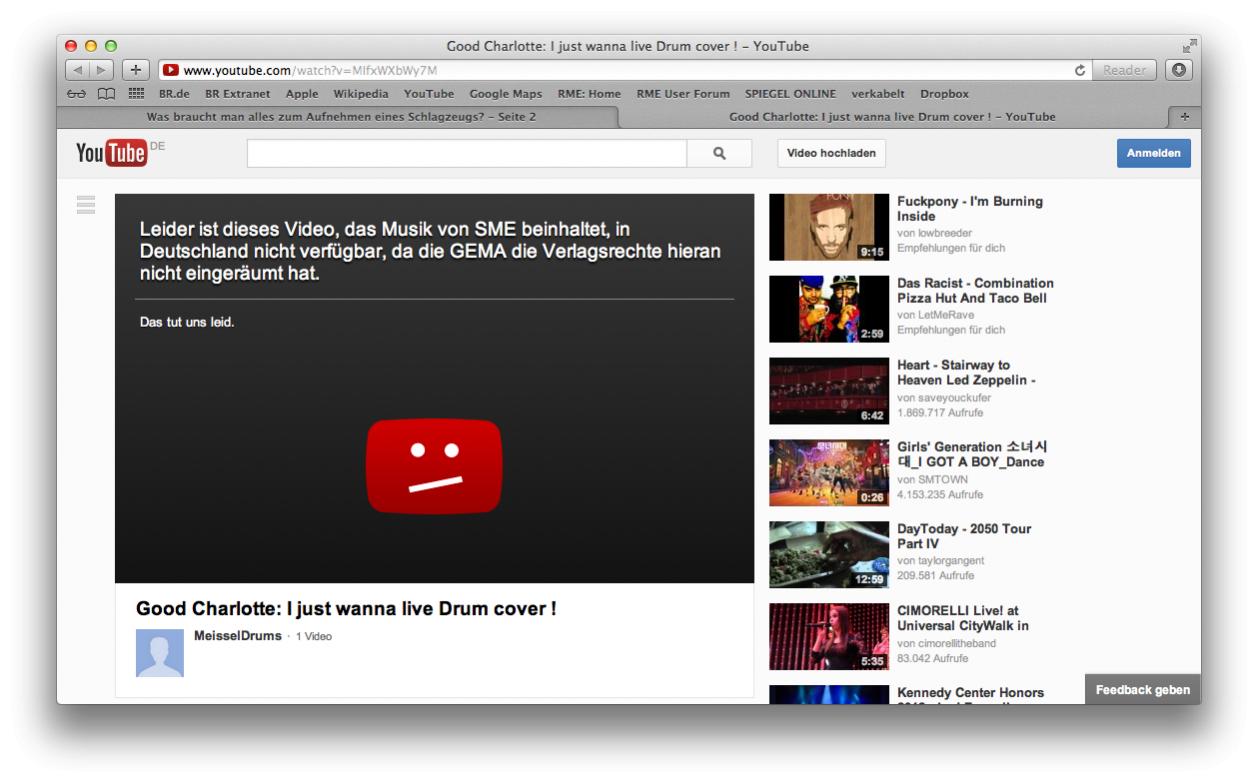Open the Wikipedia bookmark
1258x783 pixels.
[x=361, y=94]
